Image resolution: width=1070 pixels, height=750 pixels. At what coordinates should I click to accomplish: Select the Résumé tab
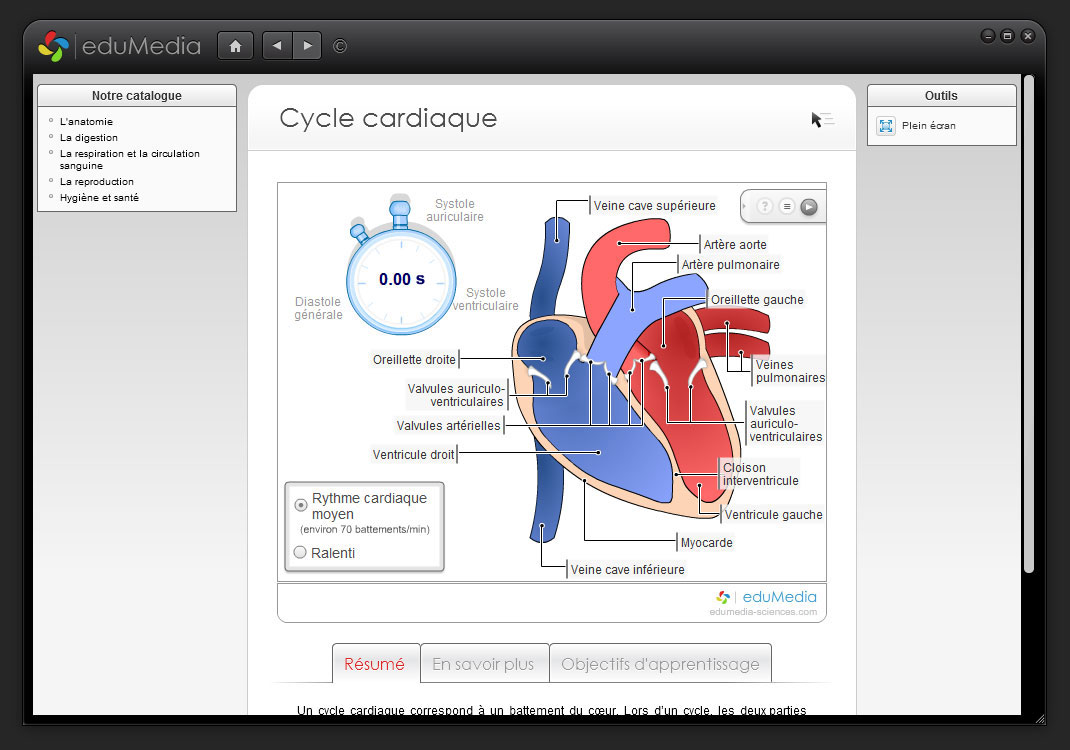click(375, 664)
